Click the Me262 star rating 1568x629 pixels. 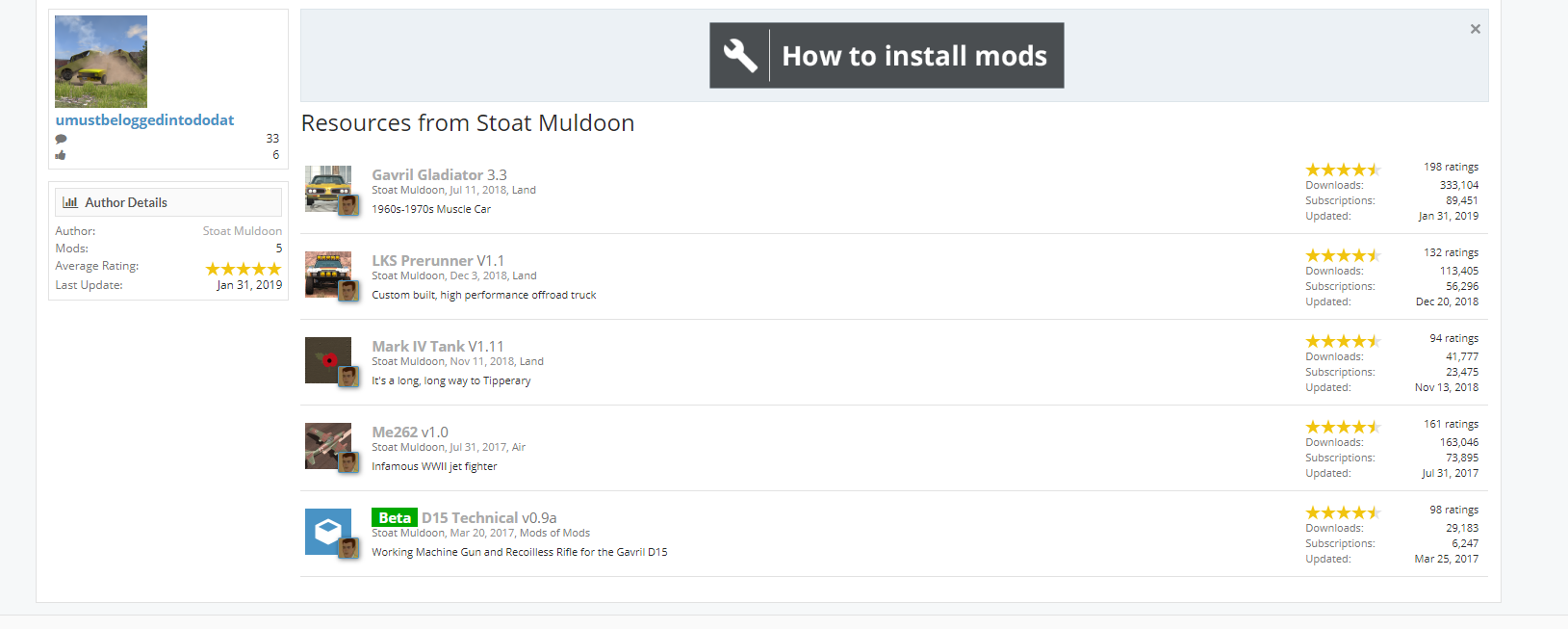tap(1343, 427)
